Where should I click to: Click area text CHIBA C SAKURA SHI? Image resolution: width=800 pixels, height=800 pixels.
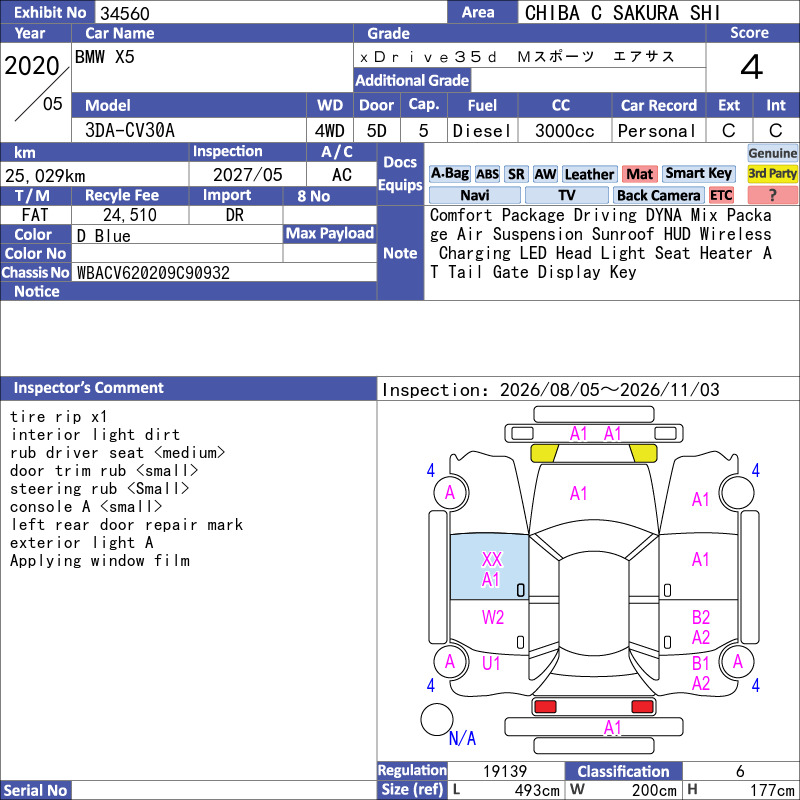coord(622,13)
